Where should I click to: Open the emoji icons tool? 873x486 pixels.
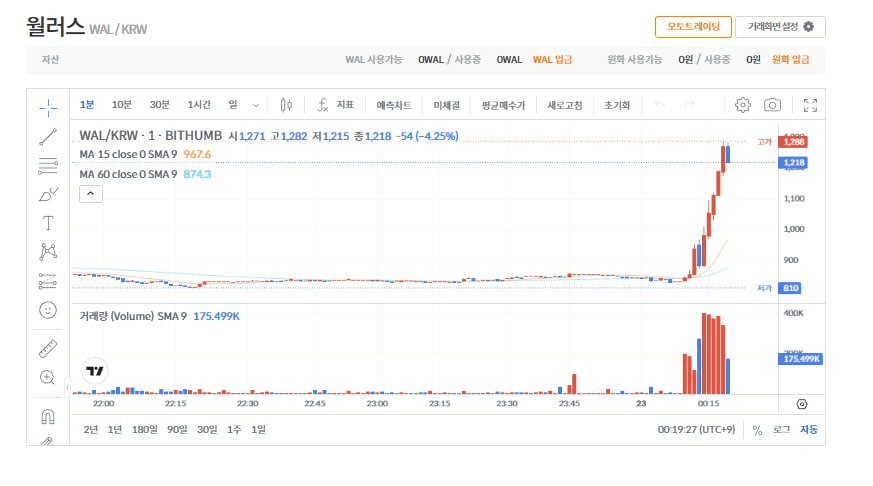pyautogui.click(x=48, y=310)
